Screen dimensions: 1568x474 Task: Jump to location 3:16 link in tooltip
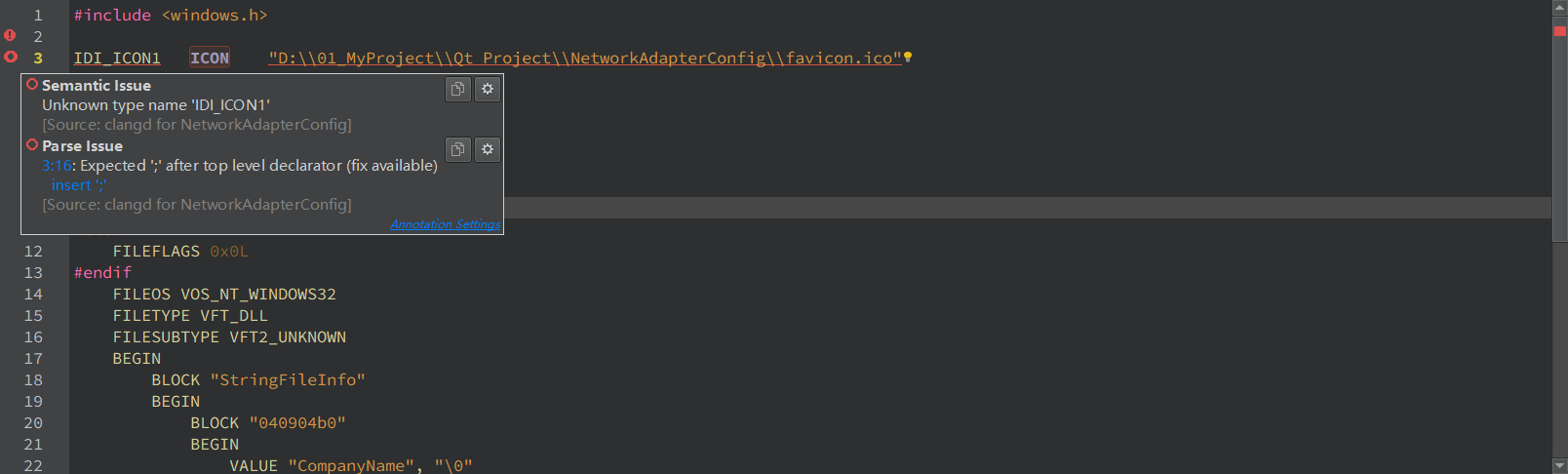pos(57,166)
